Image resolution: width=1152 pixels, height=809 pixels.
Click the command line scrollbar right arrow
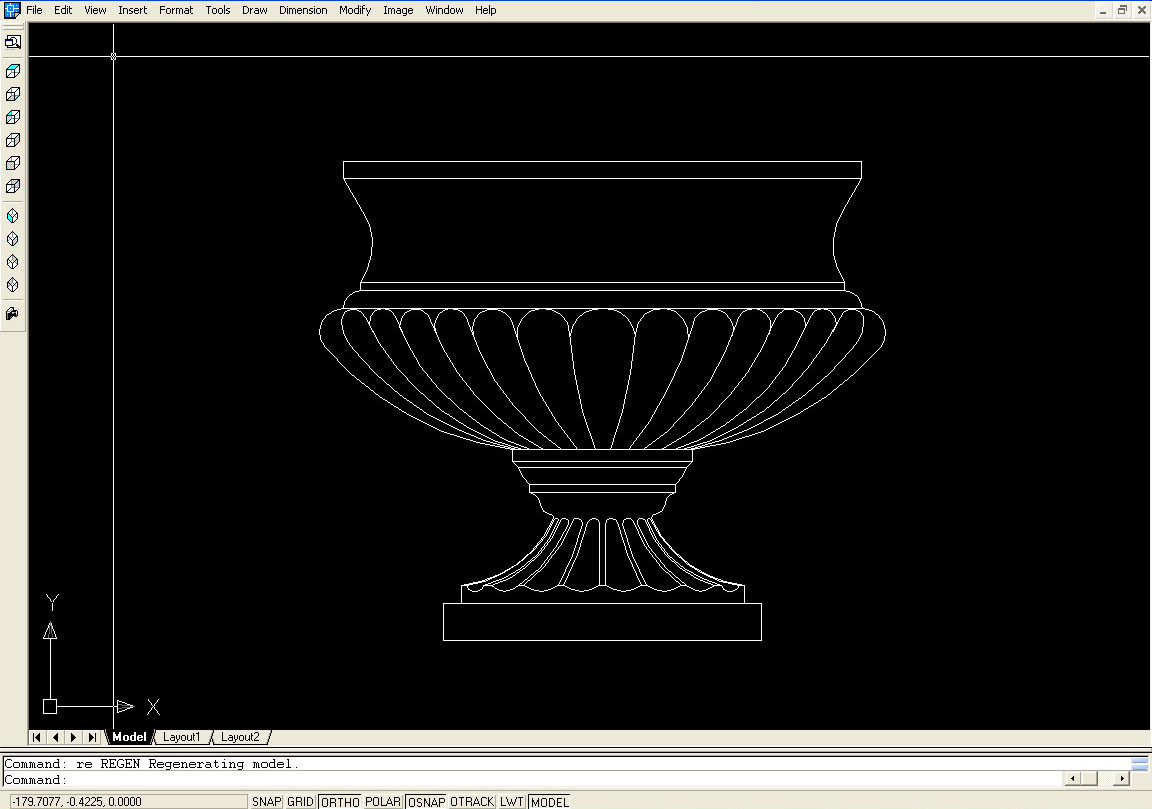(1121, 778)
